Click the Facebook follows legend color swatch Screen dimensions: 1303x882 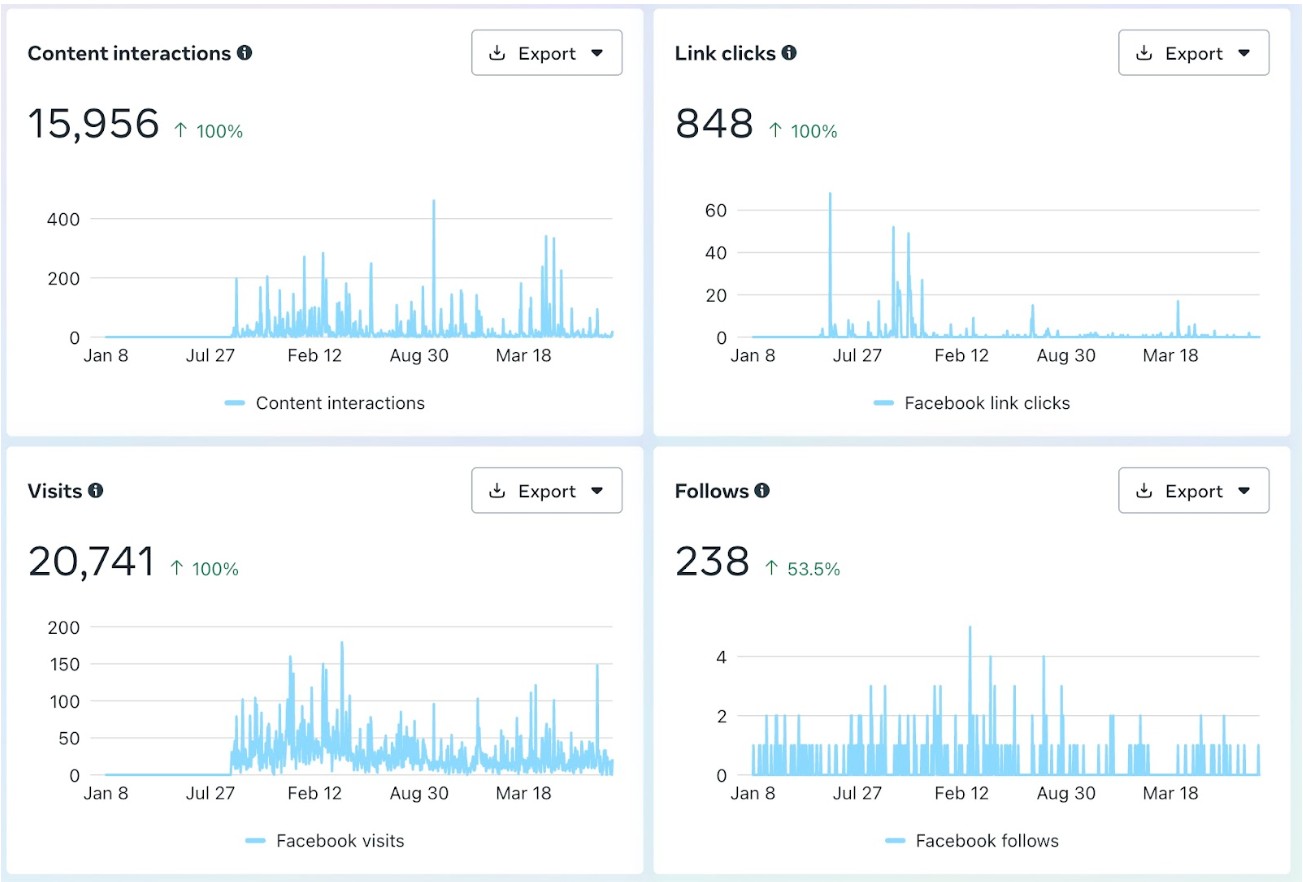pyautogui.click(x=895, y=841)
